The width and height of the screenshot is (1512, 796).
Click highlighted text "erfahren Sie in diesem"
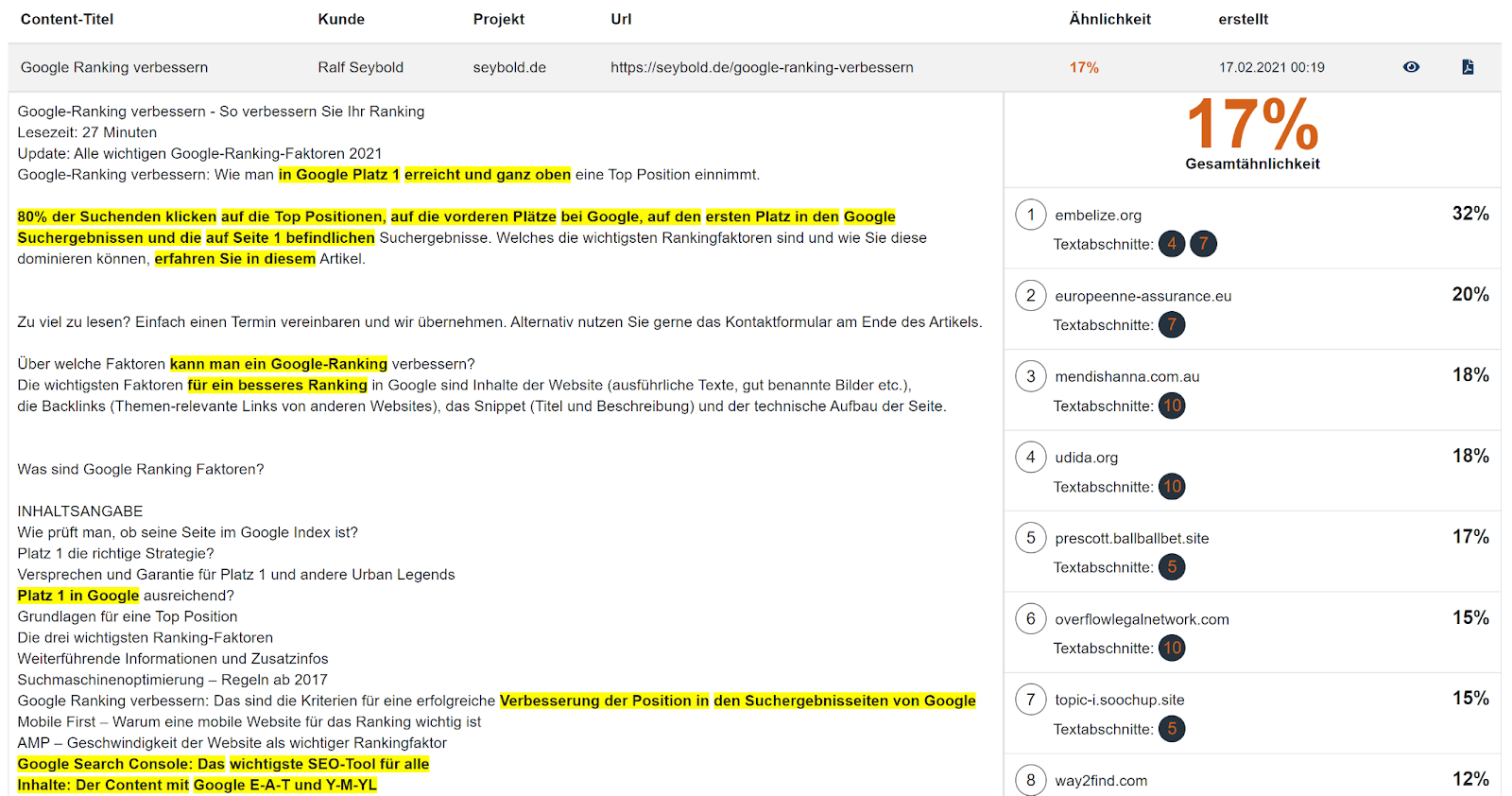(x=235, y=259)
